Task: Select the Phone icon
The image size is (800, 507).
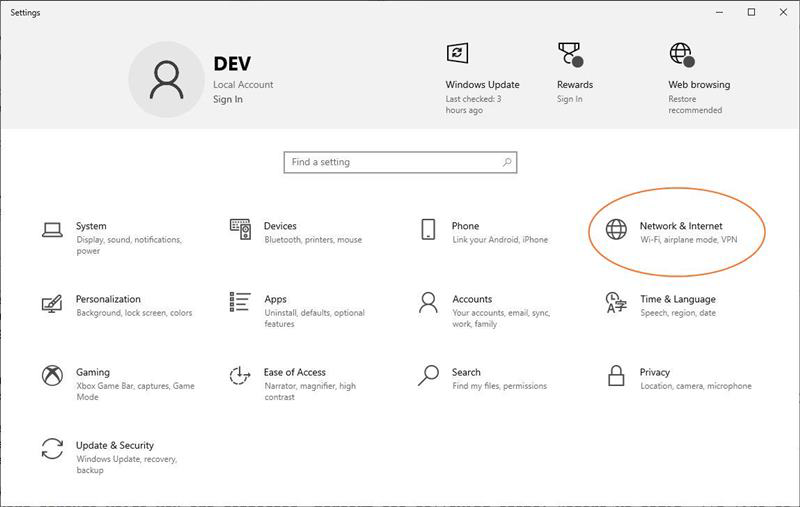Action: pos(428,230)
